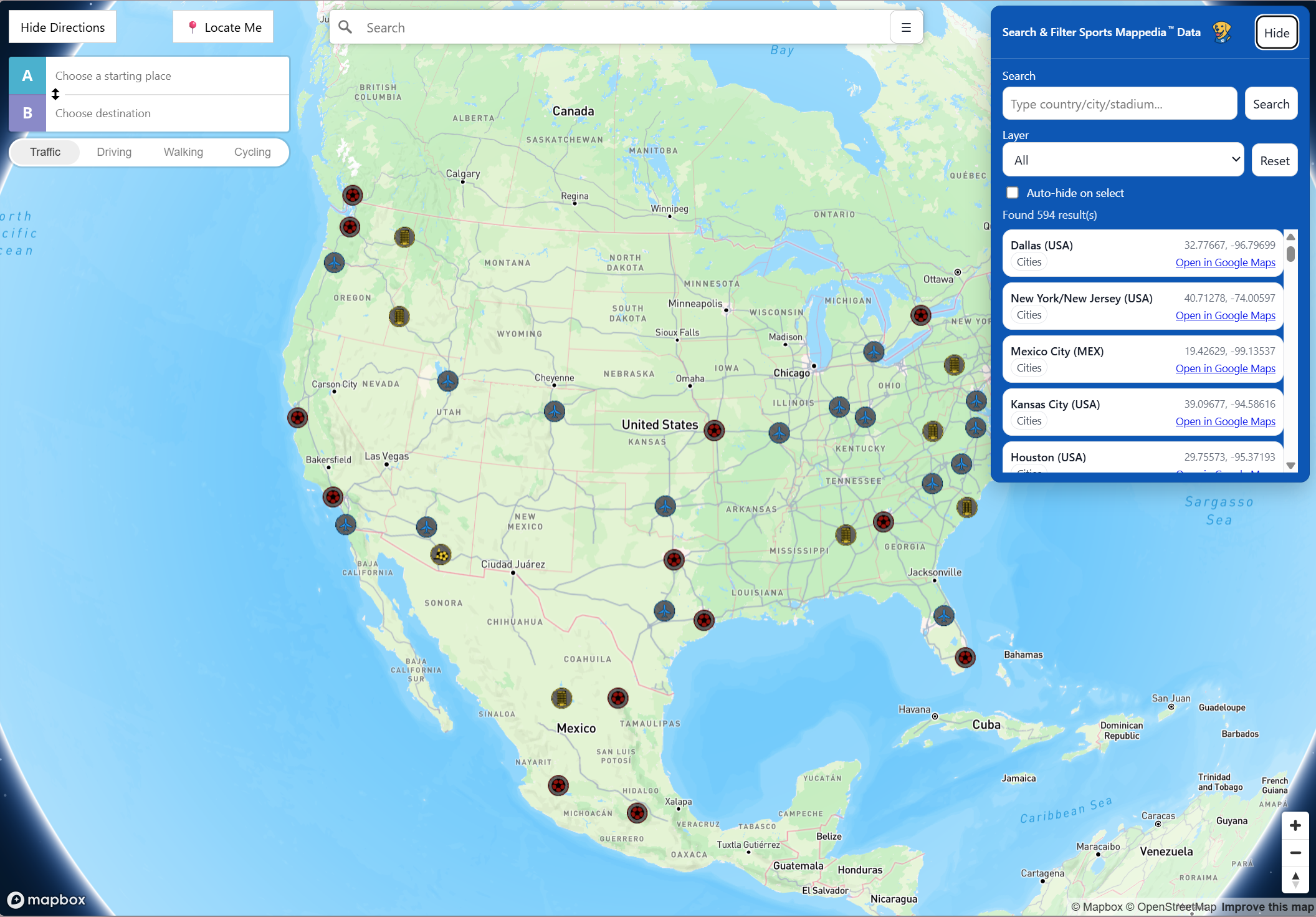Click the airplane marker near Cheyenne in Colorado
Image resolution: width=1316 pixels, height=917 pixels.
click(554, 411)
